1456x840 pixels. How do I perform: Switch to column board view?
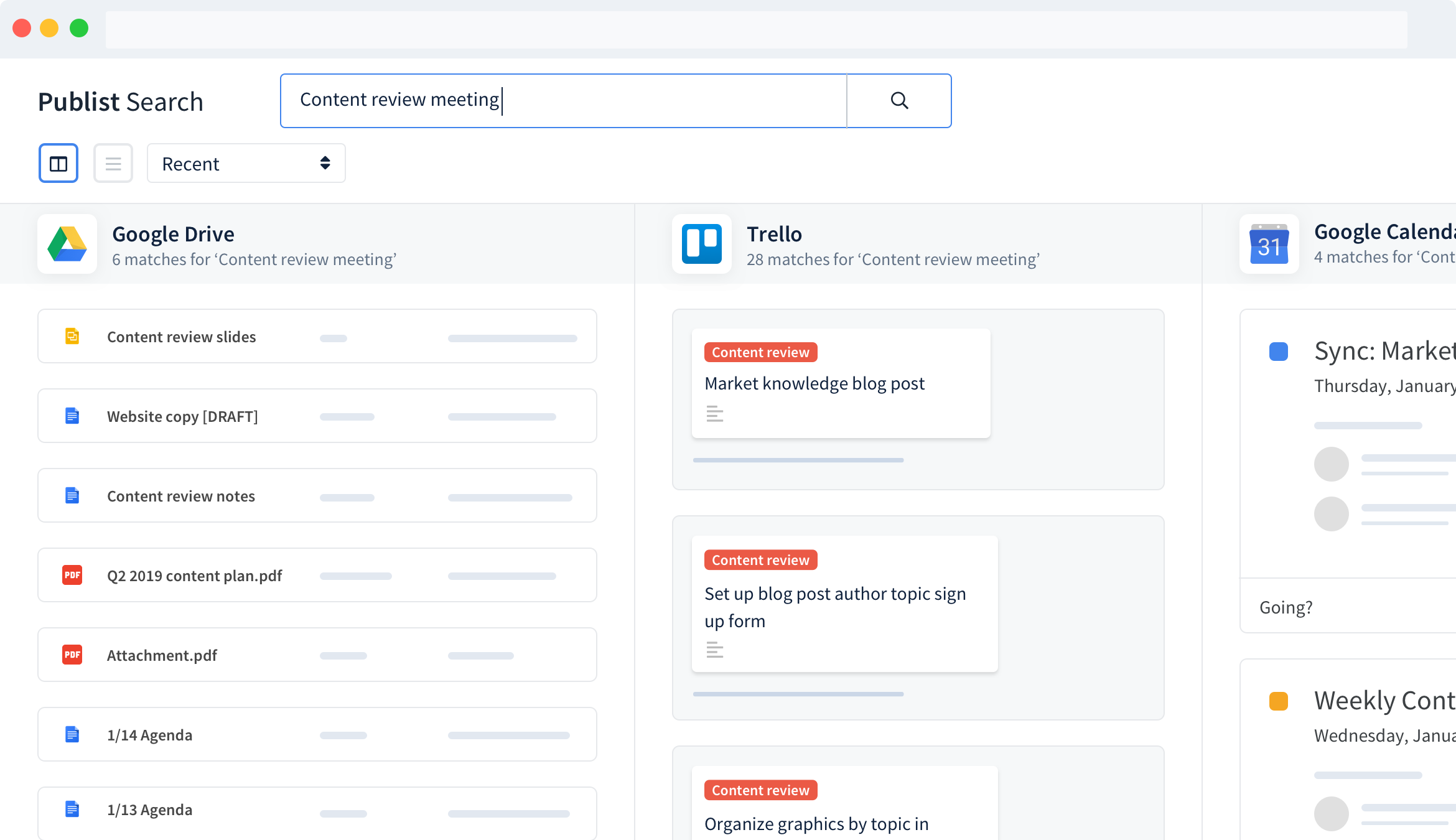58,164
